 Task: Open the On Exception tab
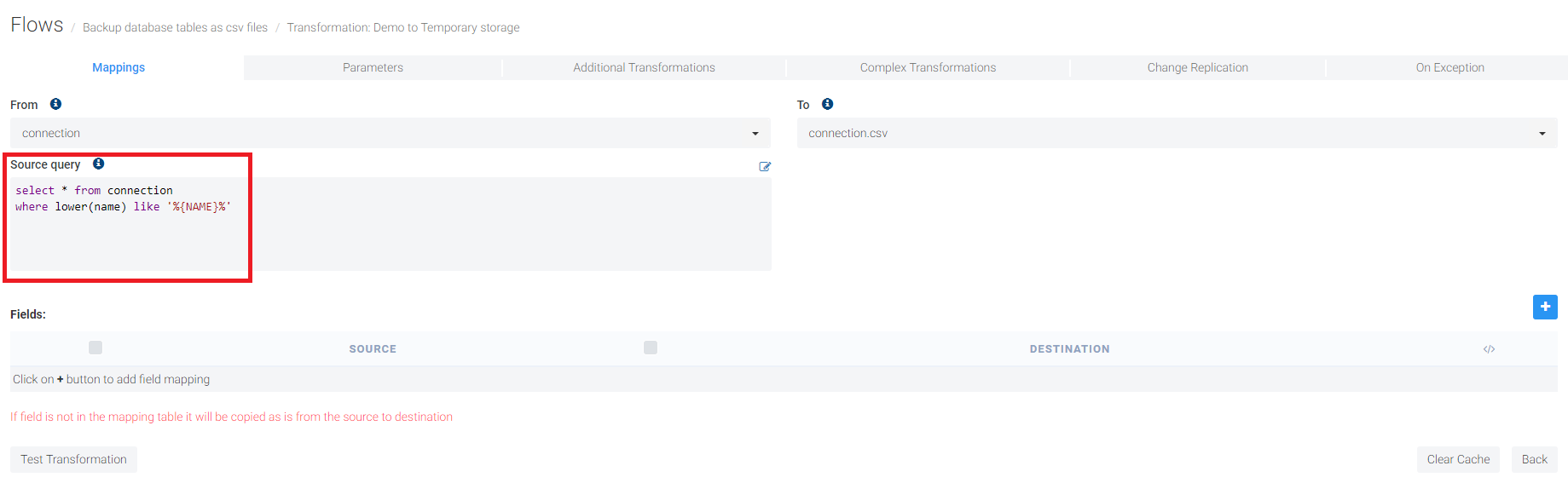pos(1449,67)
